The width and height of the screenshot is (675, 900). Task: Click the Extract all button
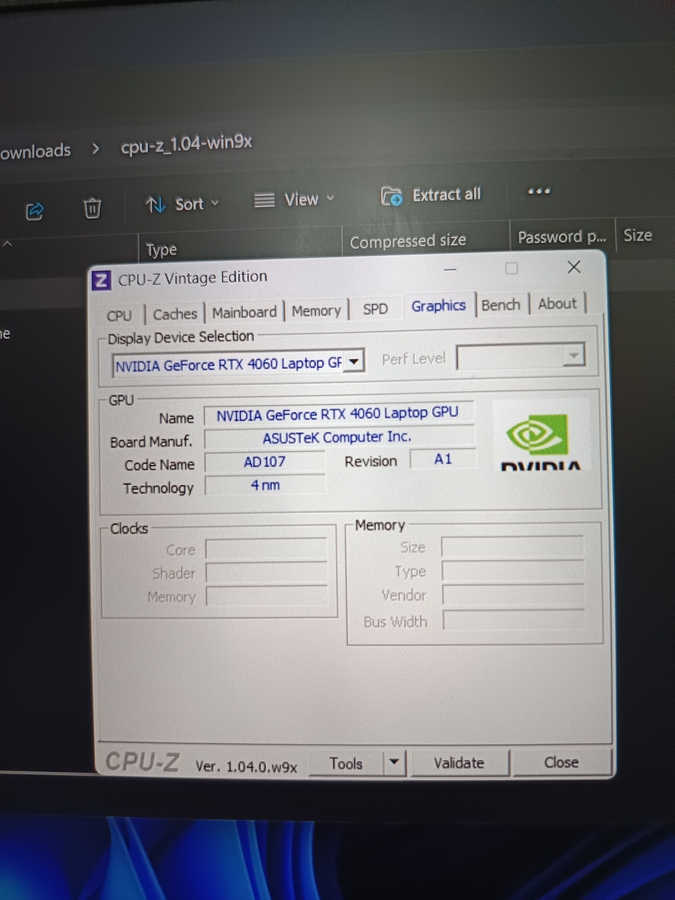point(431,195)
